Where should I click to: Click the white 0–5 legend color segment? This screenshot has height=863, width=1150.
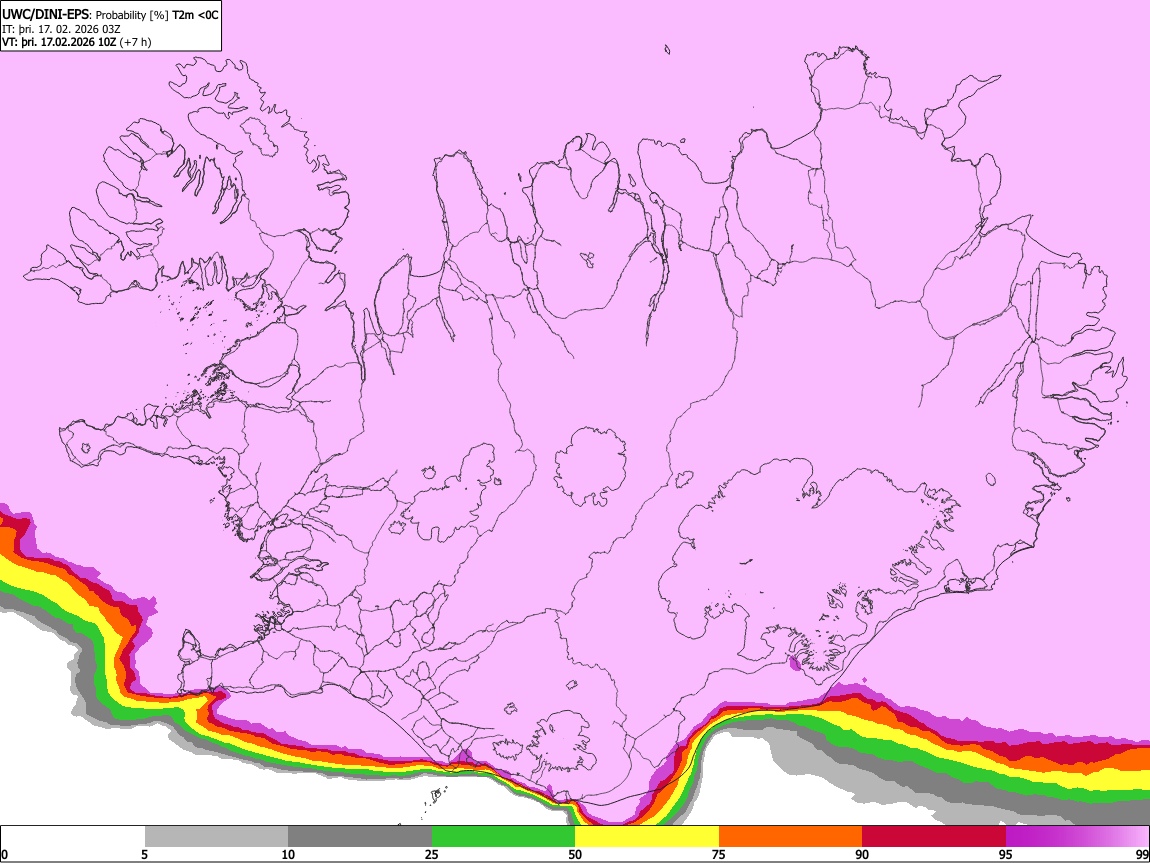click(73, 837)
